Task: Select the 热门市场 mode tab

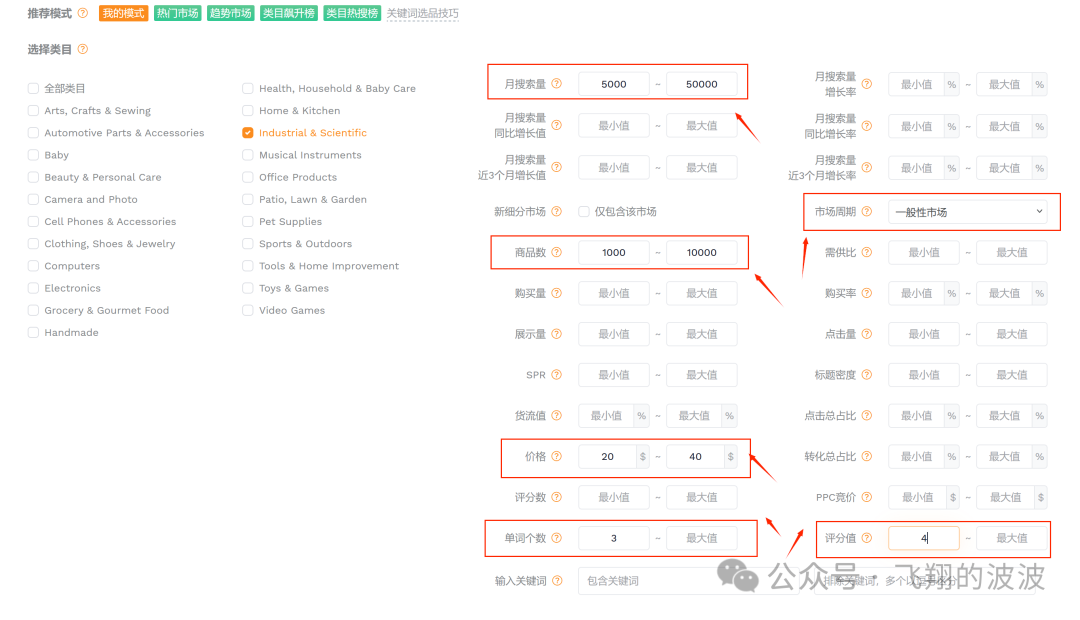Action: click(x=177, y=14)
